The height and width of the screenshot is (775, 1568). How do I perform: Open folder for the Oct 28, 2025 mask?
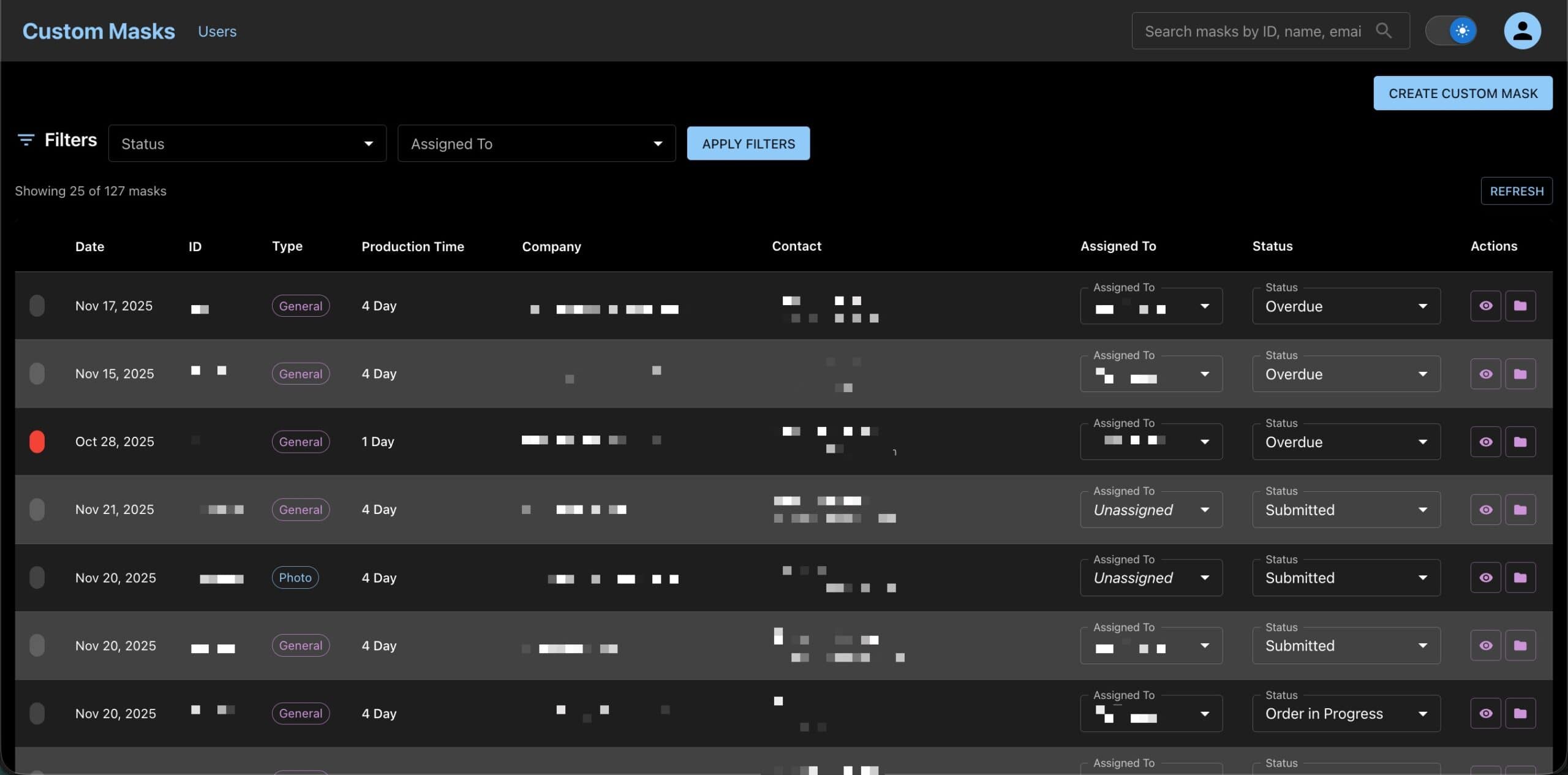click(1520, 442)
